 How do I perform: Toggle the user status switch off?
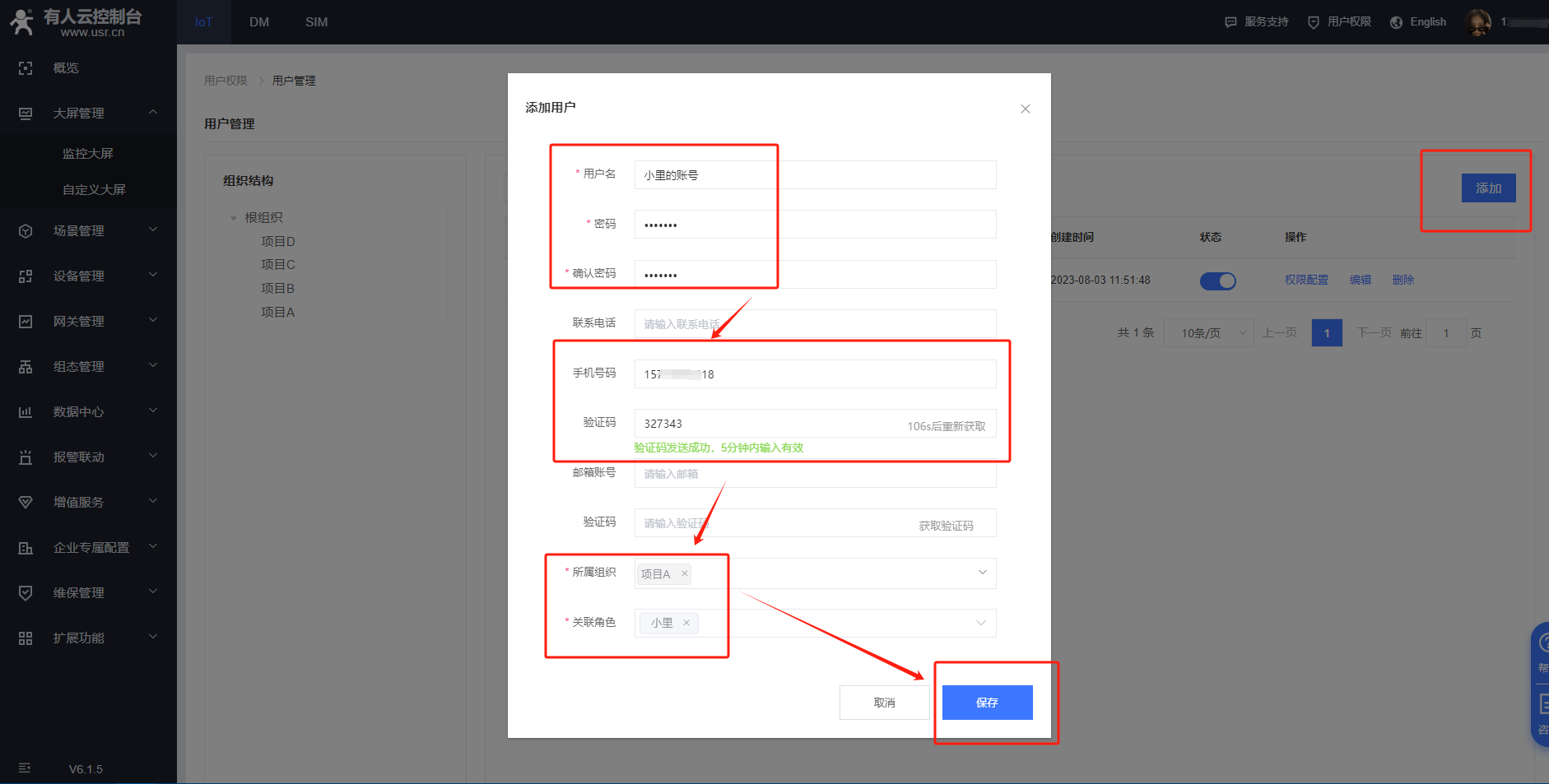point(1217,281)
